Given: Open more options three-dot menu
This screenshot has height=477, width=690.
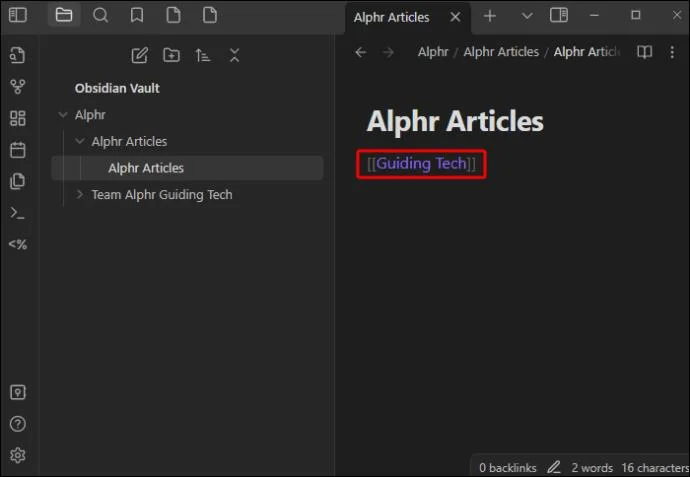Looking at the screenshot, I should tap(672, 52).
